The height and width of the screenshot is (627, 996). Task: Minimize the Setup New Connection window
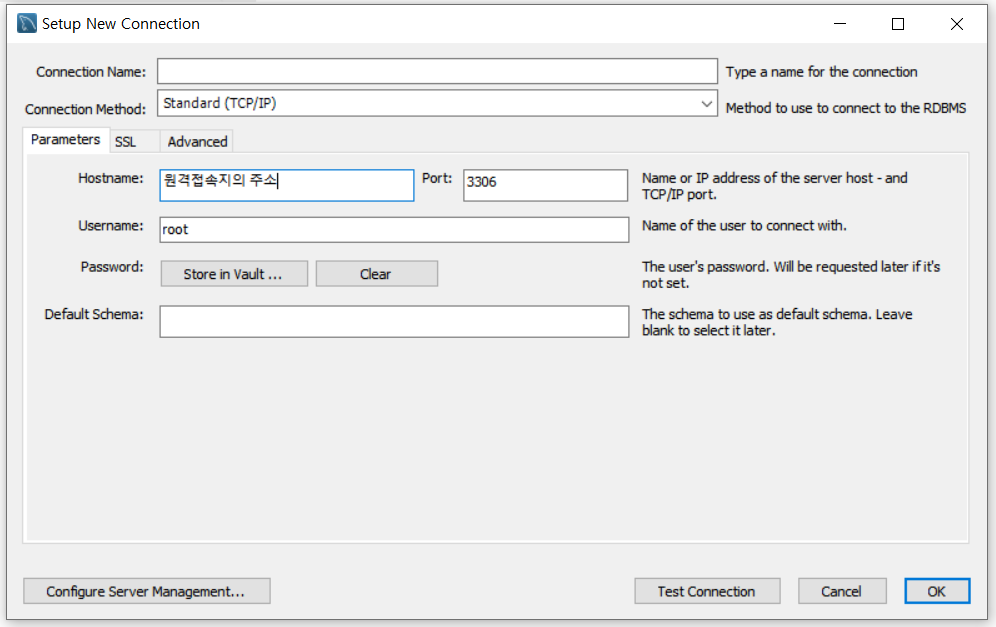pos(840,24)
